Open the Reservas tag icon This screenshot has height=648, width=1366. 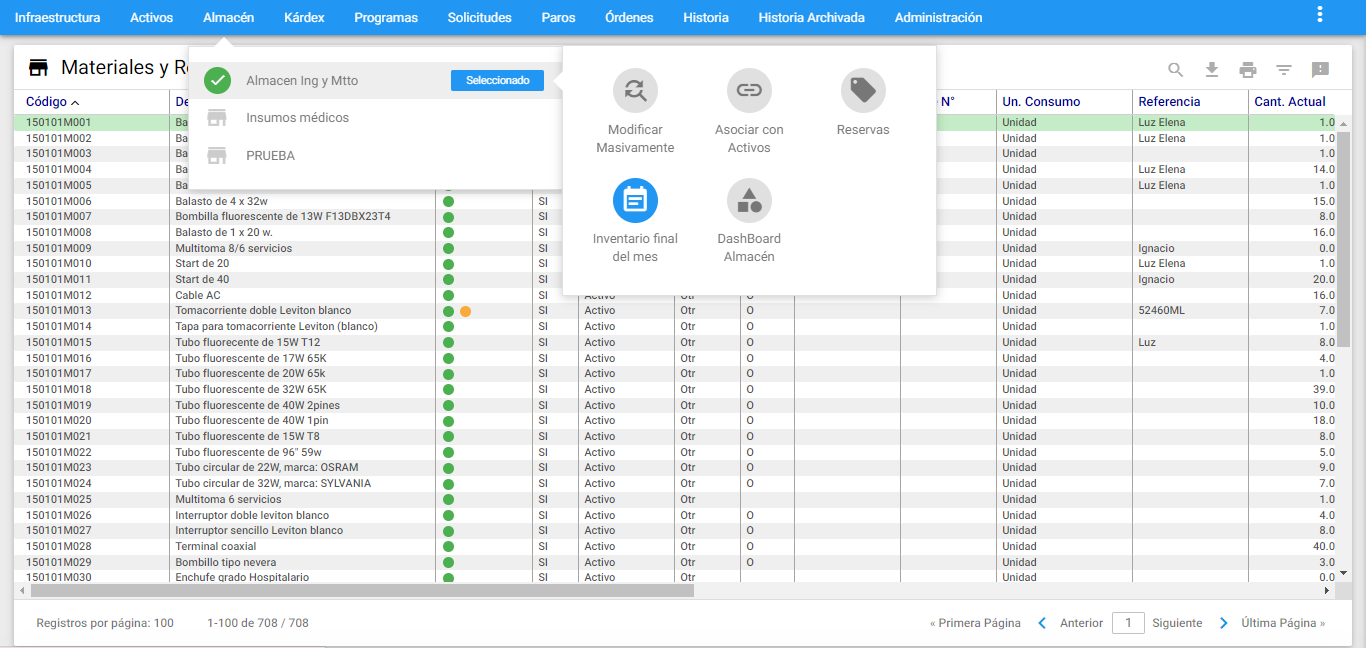pyautogui.click(x=863, y=91)
